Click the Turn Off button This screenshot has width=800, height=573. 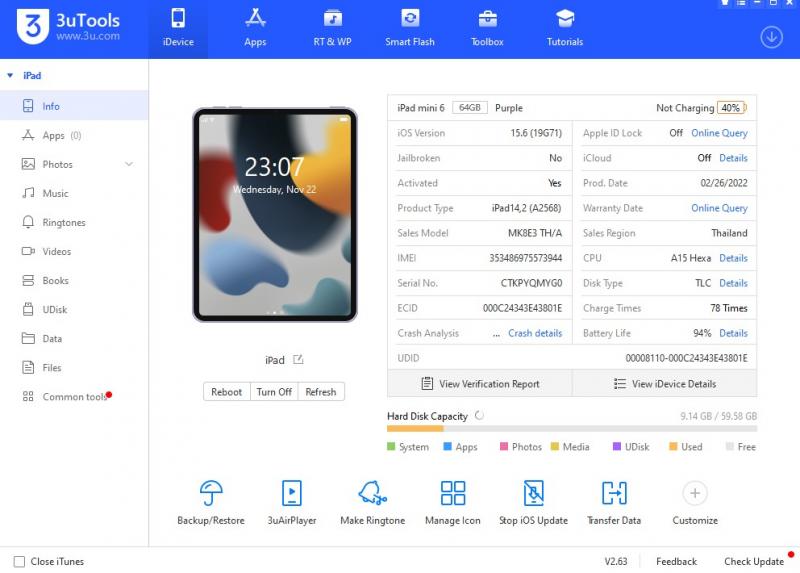[x=274, y=392]
